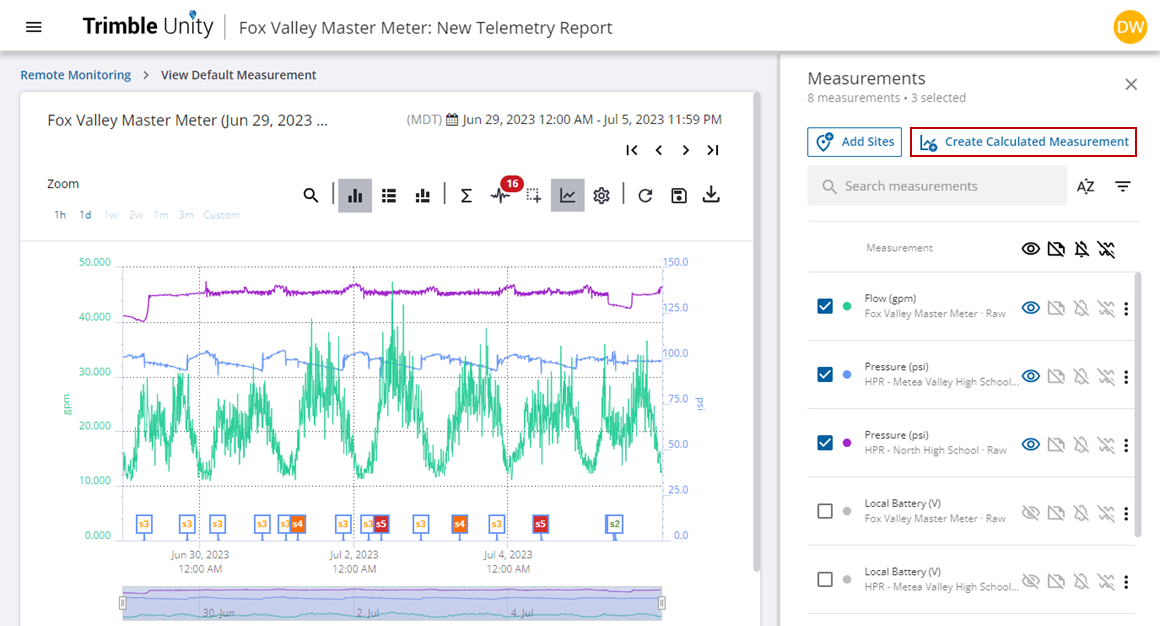Open three-dot menu for Pressure North High School
1160x626 pixels.
[x=1126, y=445]
